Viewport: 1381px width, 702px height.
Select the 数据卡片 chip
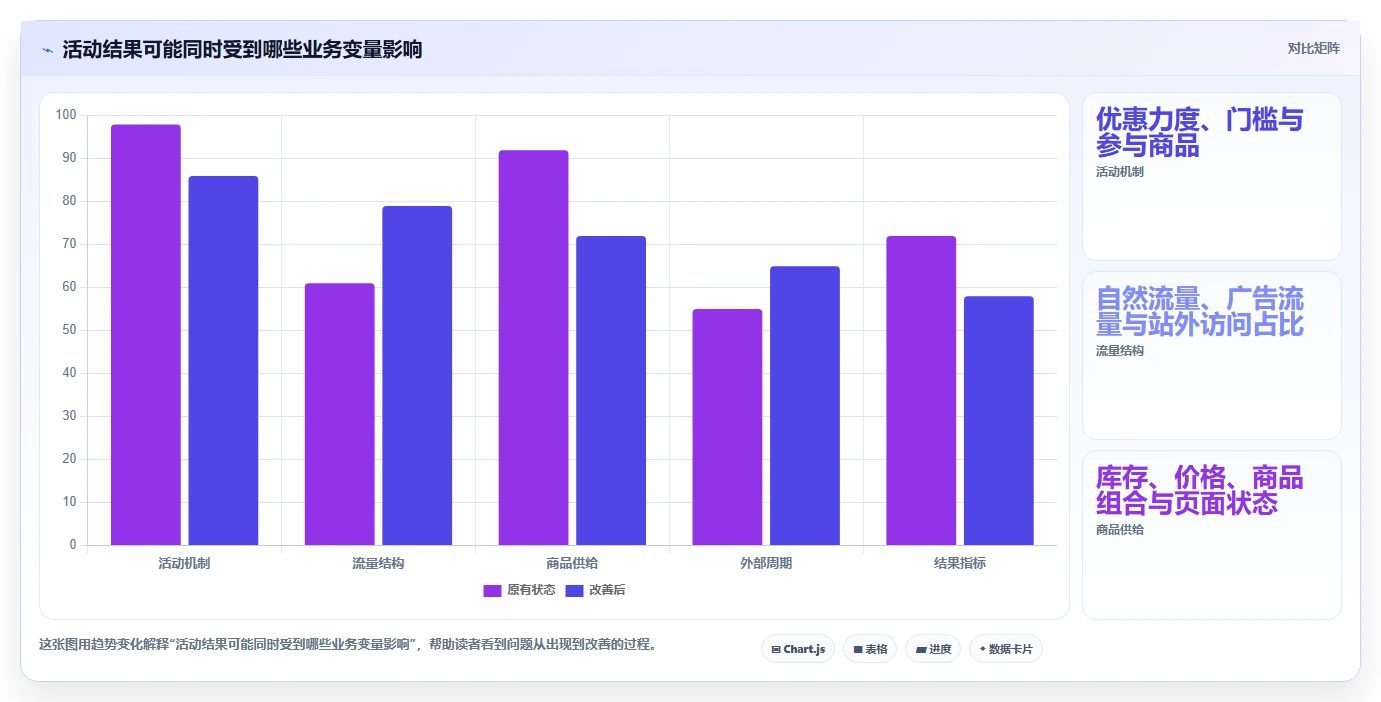[x=1006, y=649]
